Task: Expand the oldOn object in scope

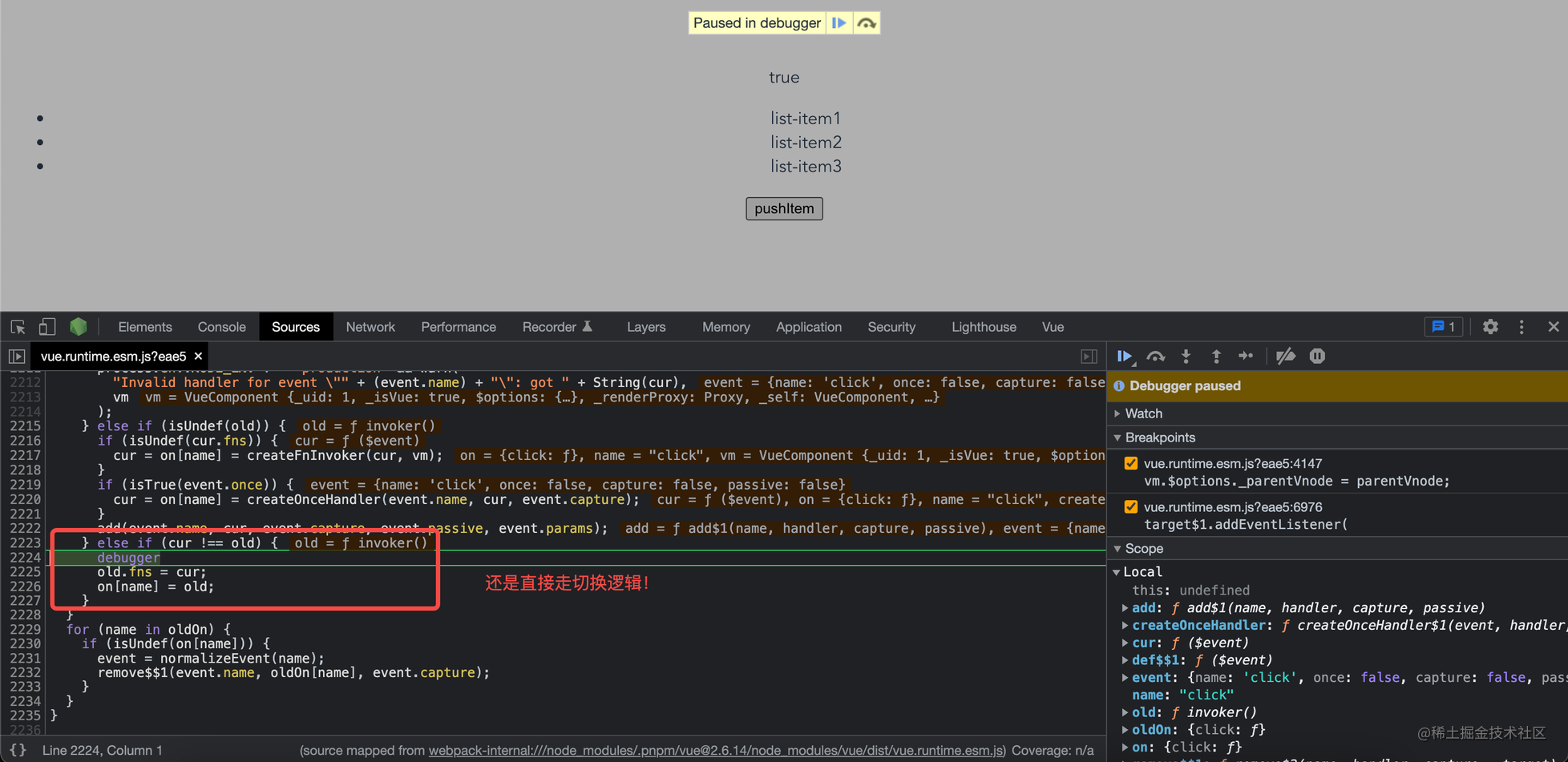Action: pos(1125,730)
